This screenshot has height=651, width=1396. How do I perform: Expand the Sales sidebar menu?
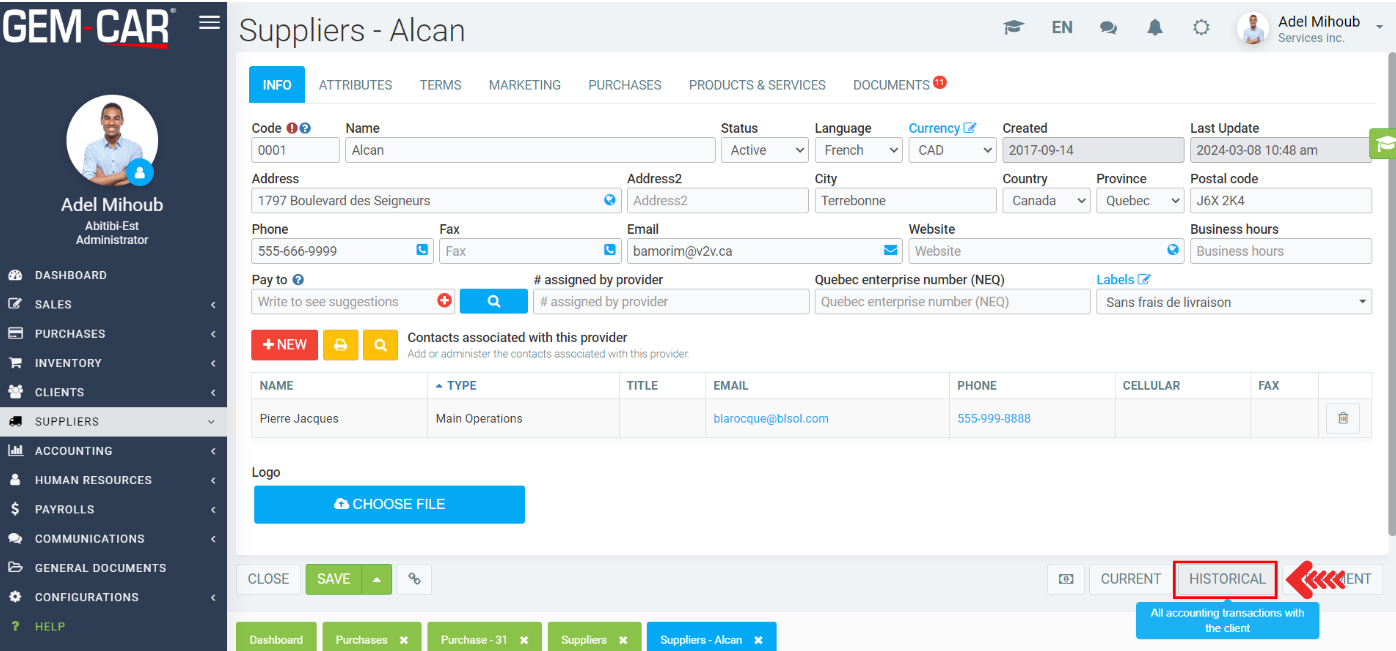(113, 304)
